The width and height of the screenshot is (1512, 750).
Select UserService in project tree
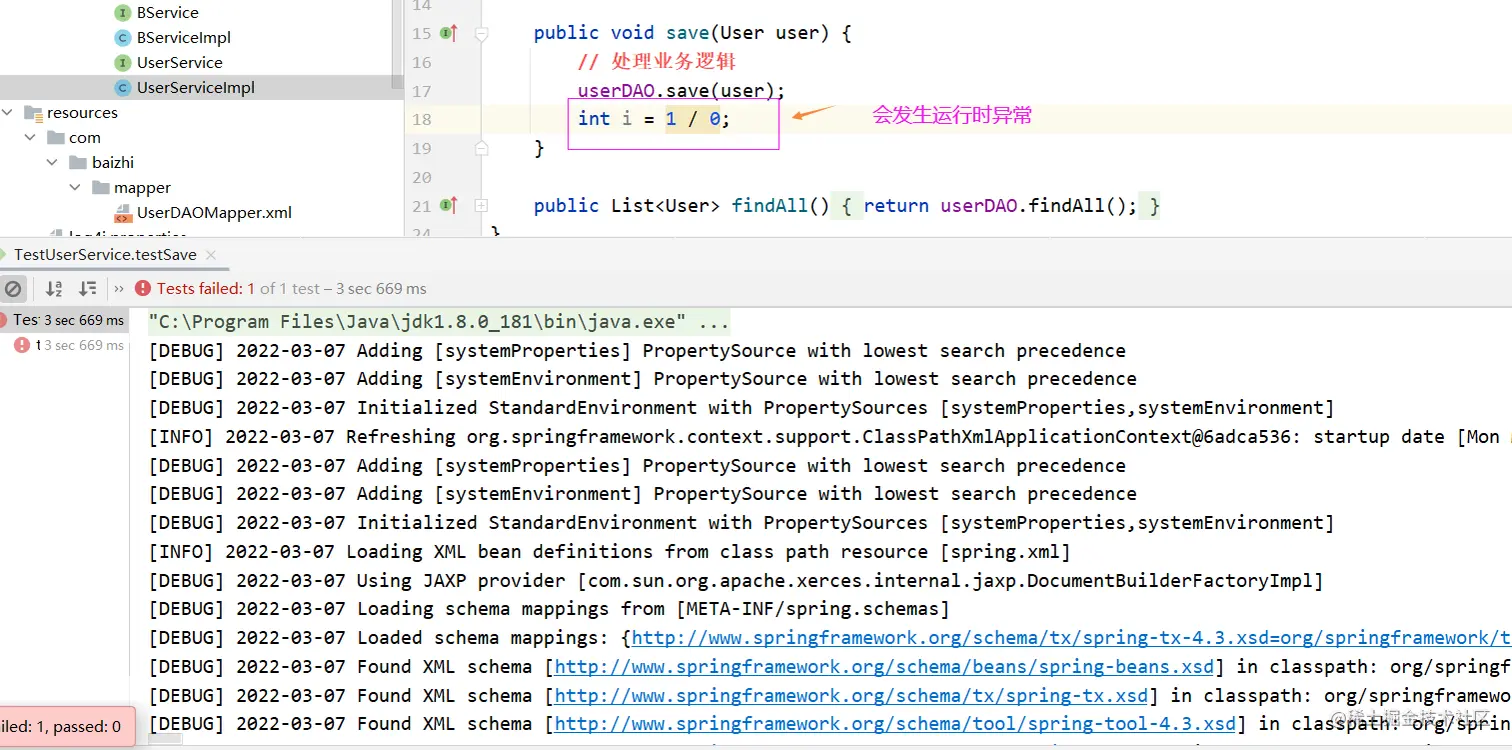click(x=180, y=63)
